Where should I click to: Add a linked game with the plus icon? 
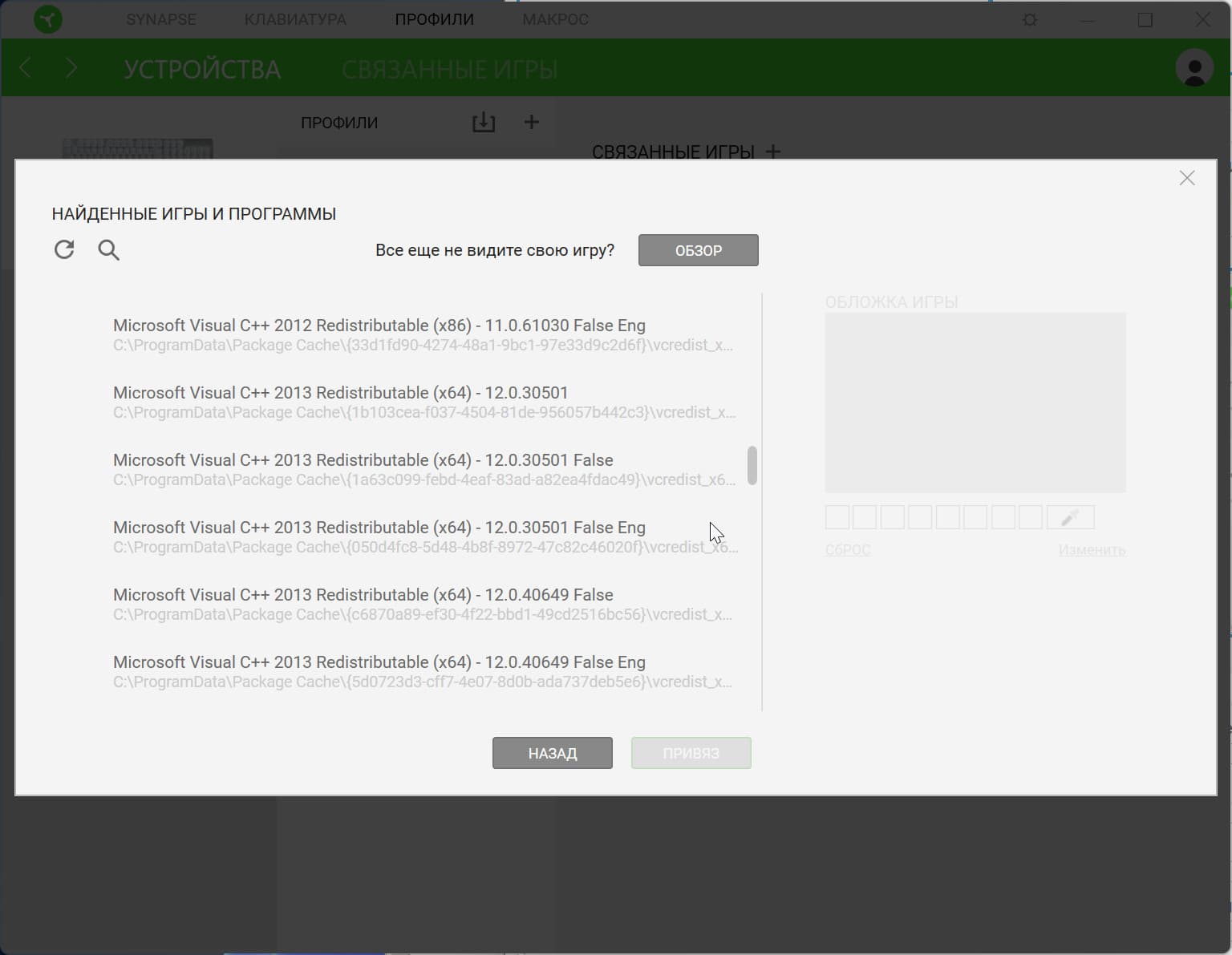coord(773,151)
